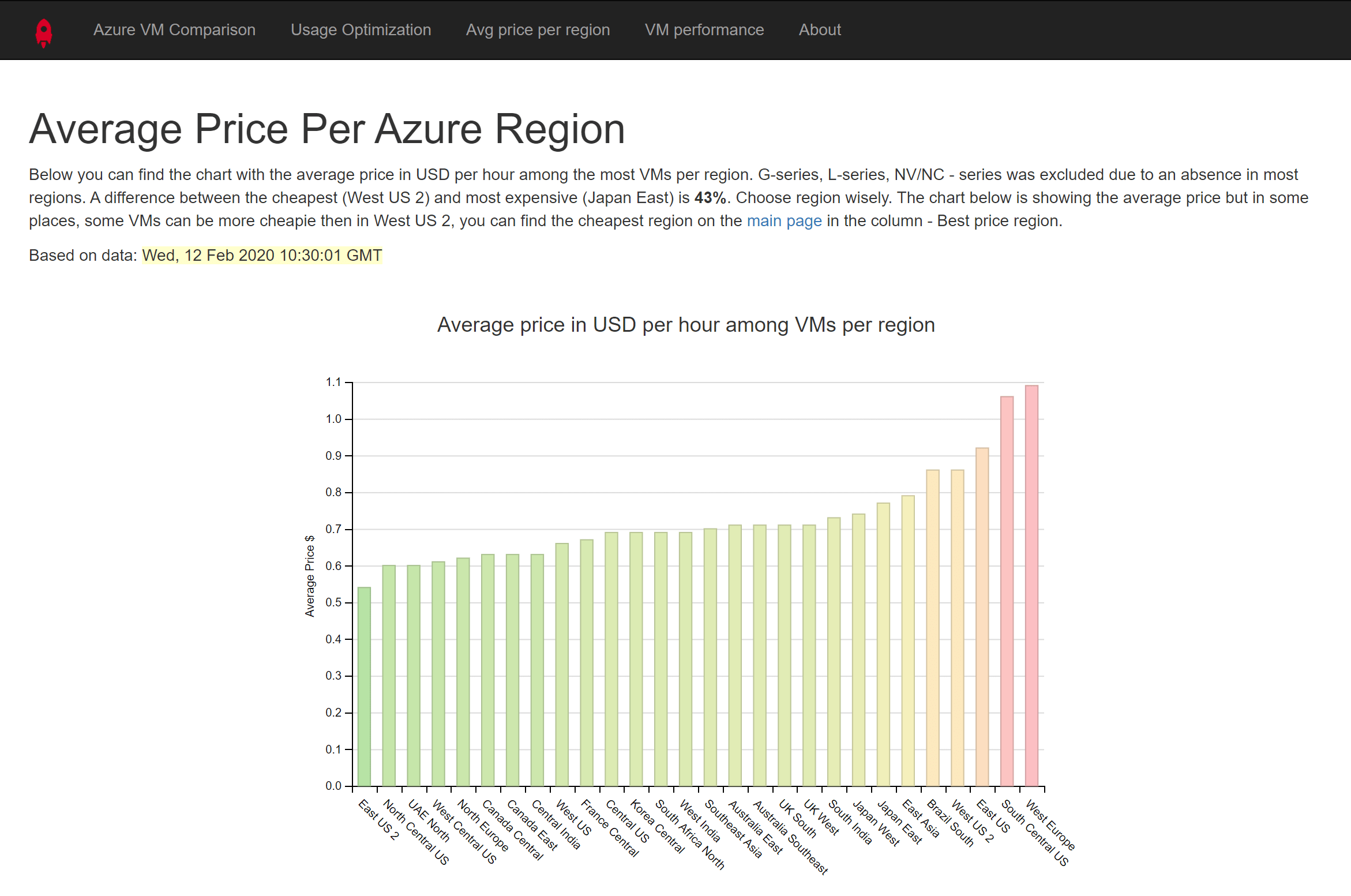Select the West US bar
Image resolution: width=1351 pixels, height=896 pixels.
click(562, 665)
